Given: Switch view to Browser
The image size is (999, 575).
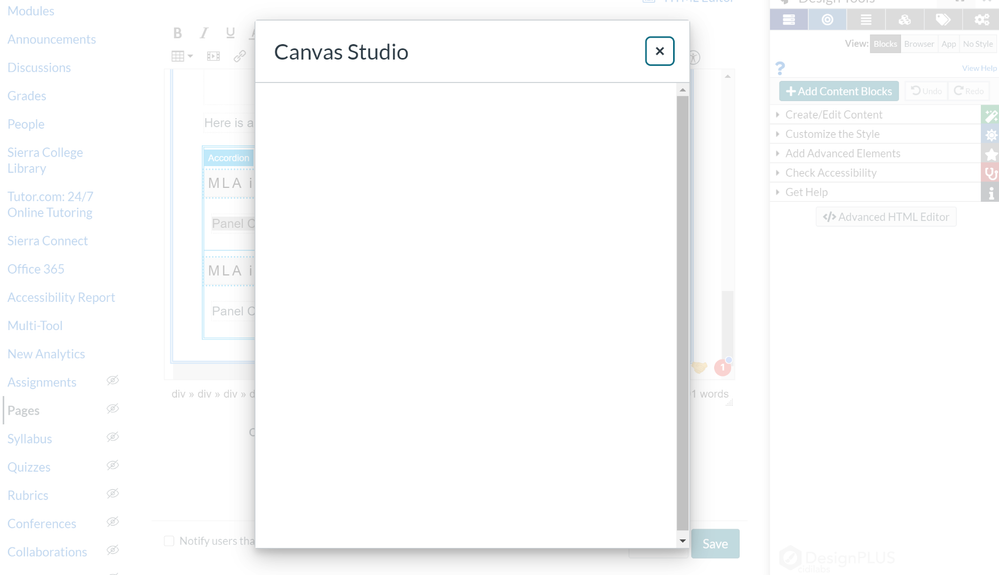Looking at the screenshot, I should [x=919, y=44].
